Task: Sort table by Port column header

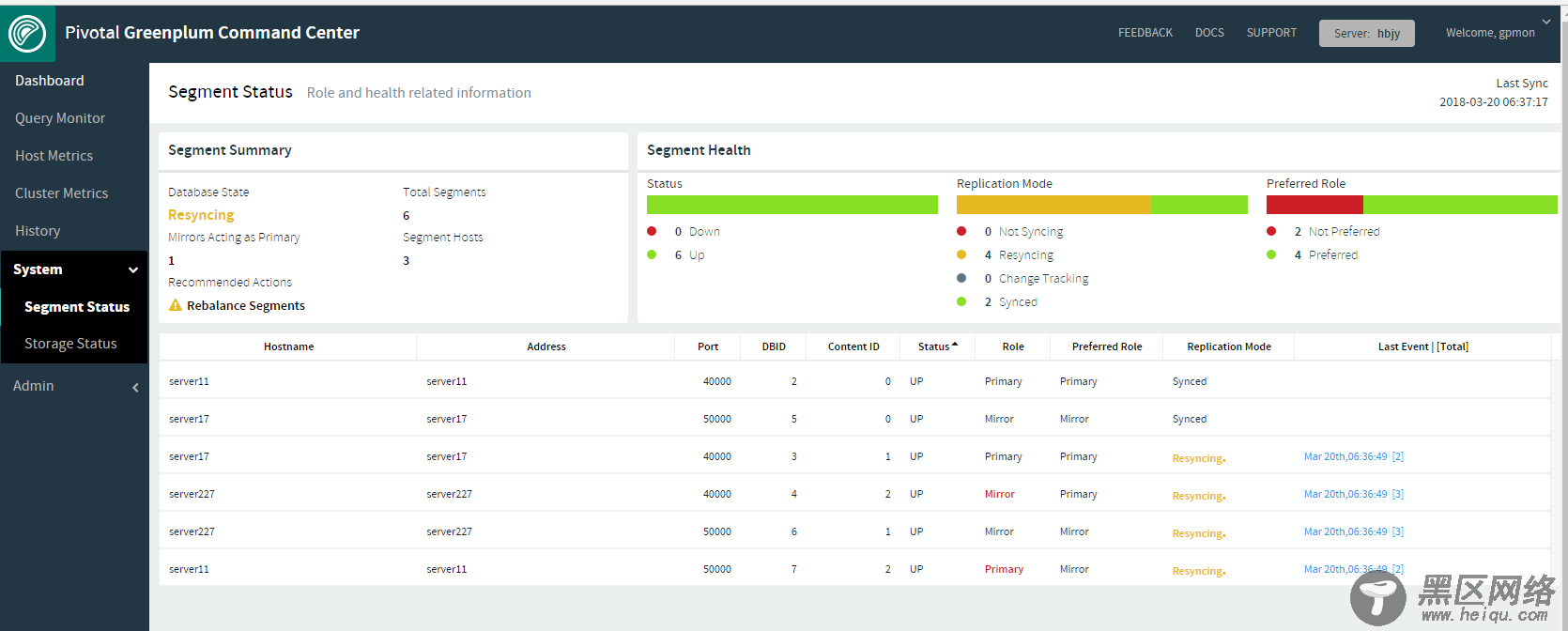Action: (x=708, y=346)
